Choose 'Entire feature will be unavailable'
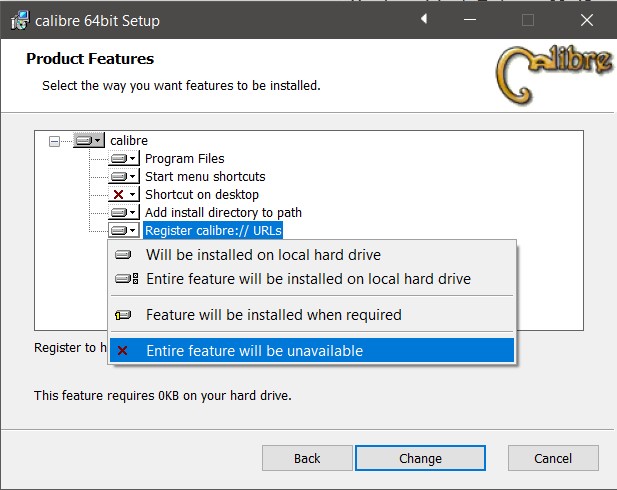The width and height of the screenshot is (617, 490). tap(254, 351)
